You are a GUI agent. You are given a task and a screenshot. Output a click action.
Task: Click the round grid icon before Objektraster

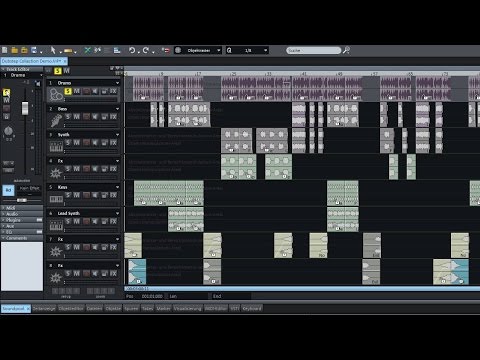[178, 50]
